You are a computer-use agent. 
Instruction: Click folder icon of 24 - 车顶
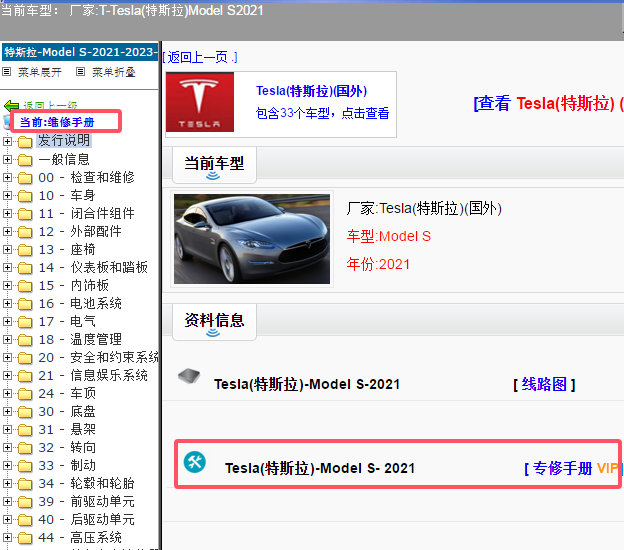tap(25, 394)
